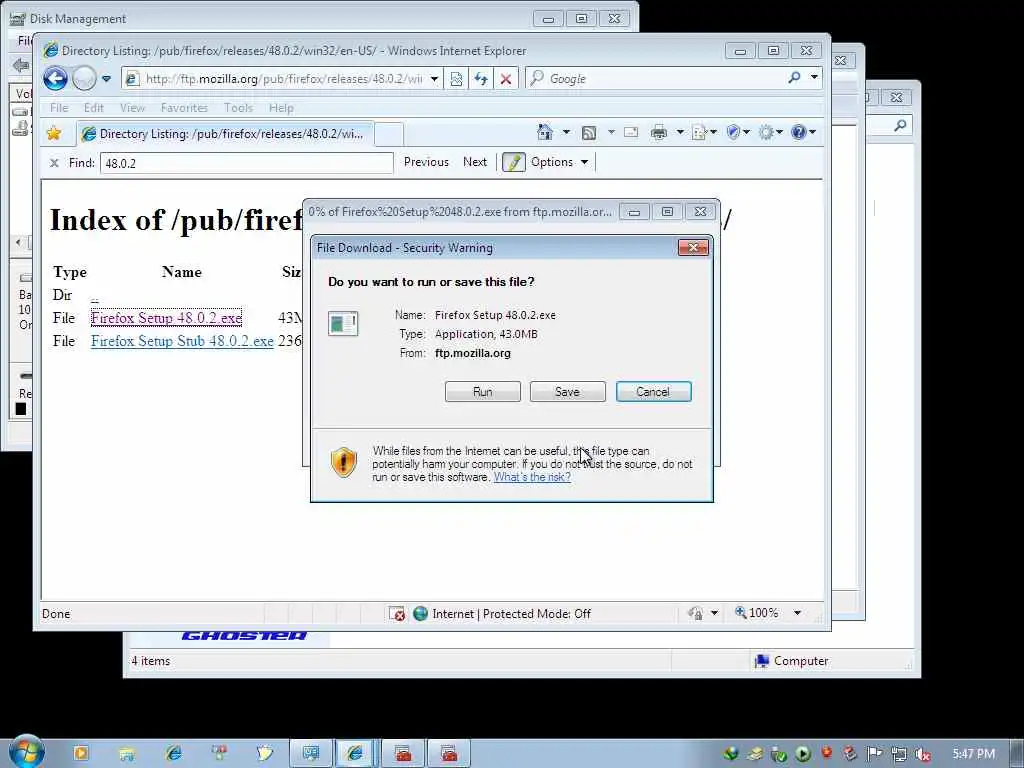Click the Find text field containing 48.0.2

[247, 163]
